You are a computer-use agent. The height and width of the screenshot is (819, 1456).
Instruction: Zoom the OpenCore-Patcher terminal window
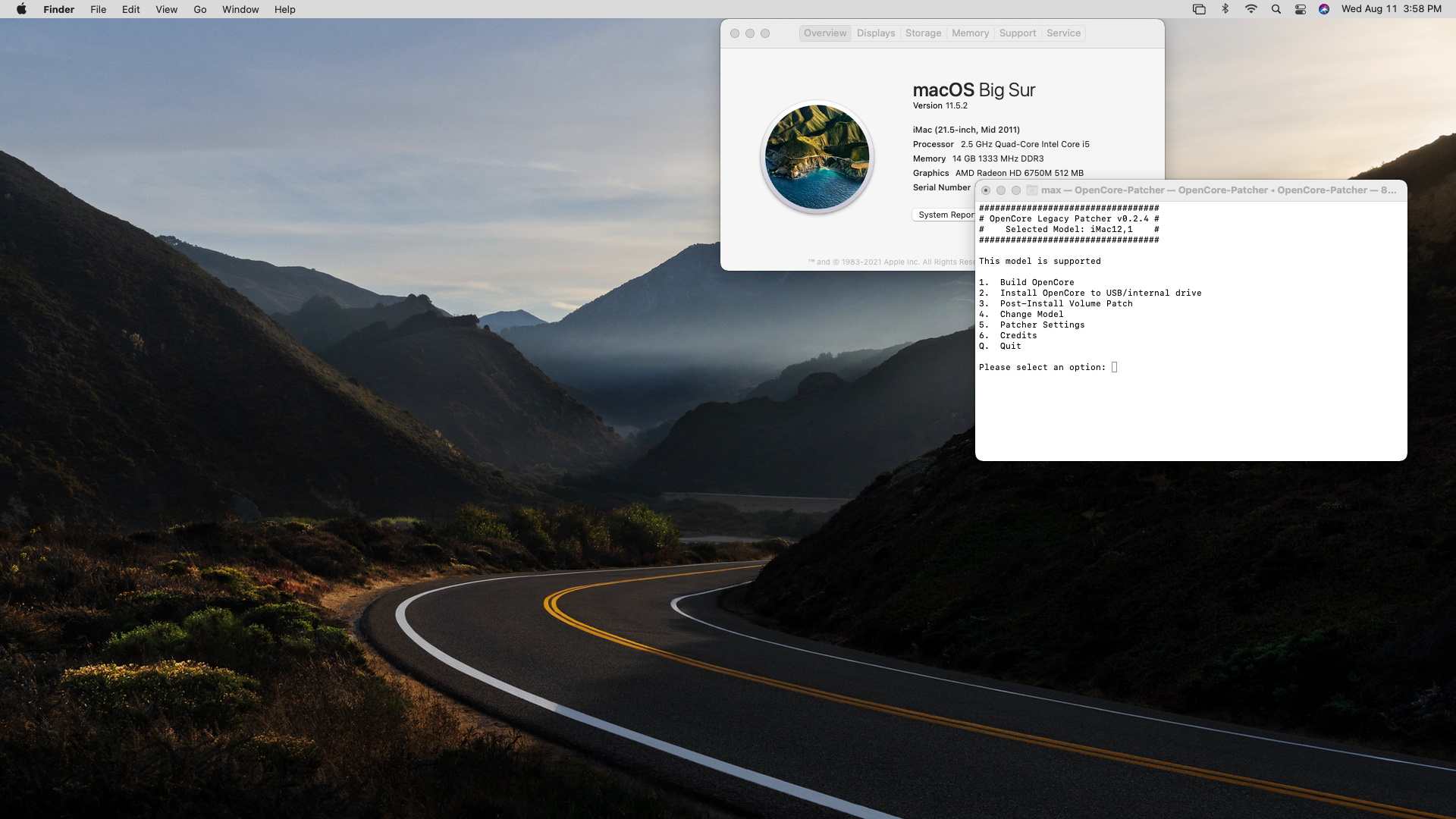coord(1016,190)
